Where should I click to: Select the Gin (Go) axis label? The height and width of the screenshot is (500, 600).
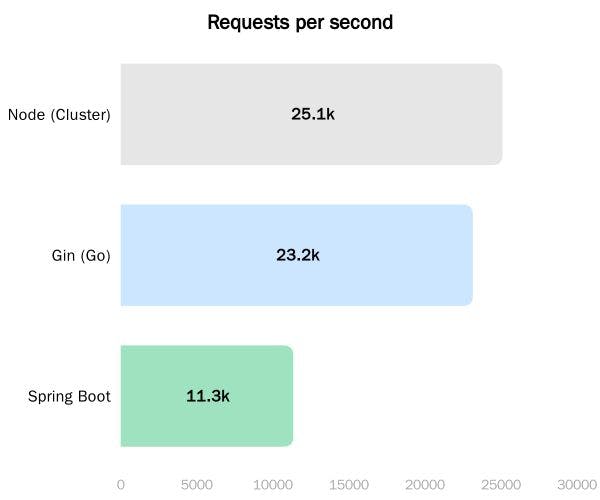pos(81,255)
